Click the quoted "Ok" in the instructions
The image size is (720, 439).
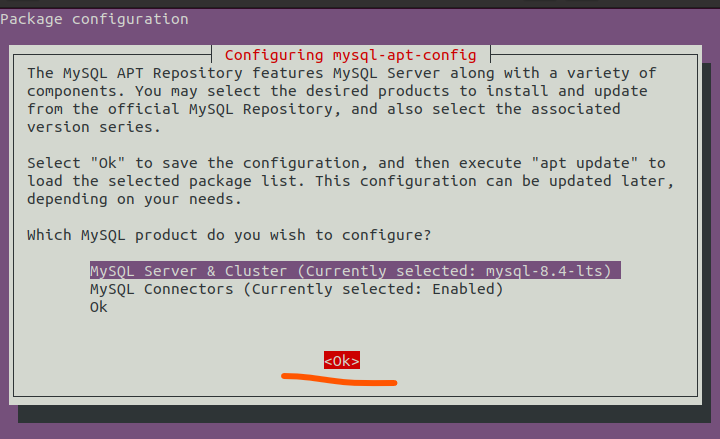pyautogui.click(x=107, y=163)
